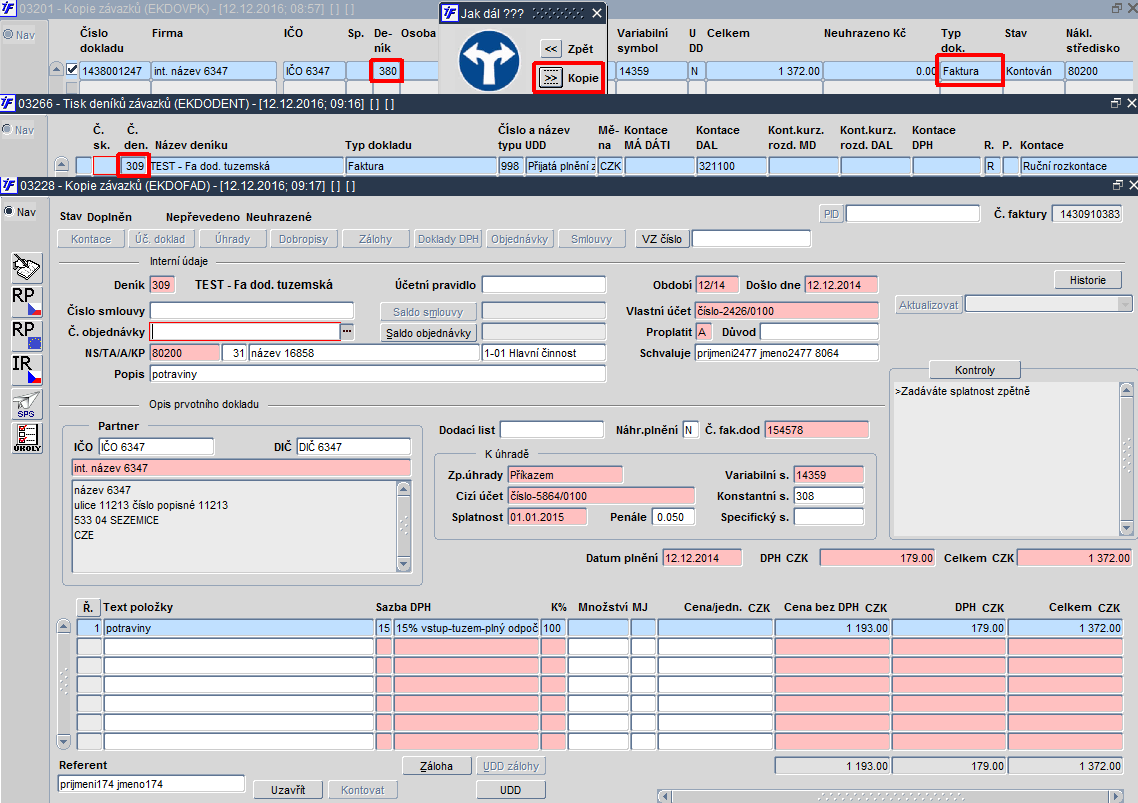Toggle checkbox on row 1438001247 in top window
The image size is (1138, 803).
point(72,70)
